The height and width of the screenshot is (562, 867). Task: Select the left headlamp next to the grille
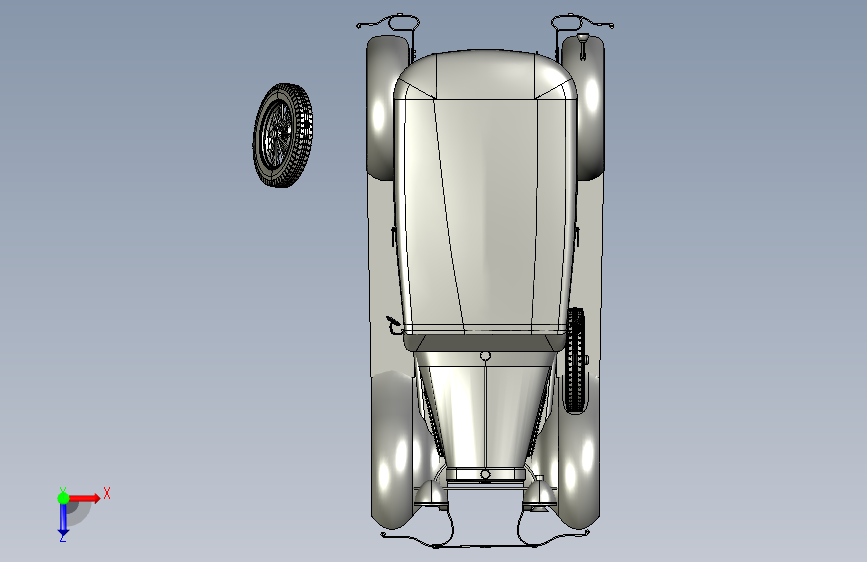point(430,495)
